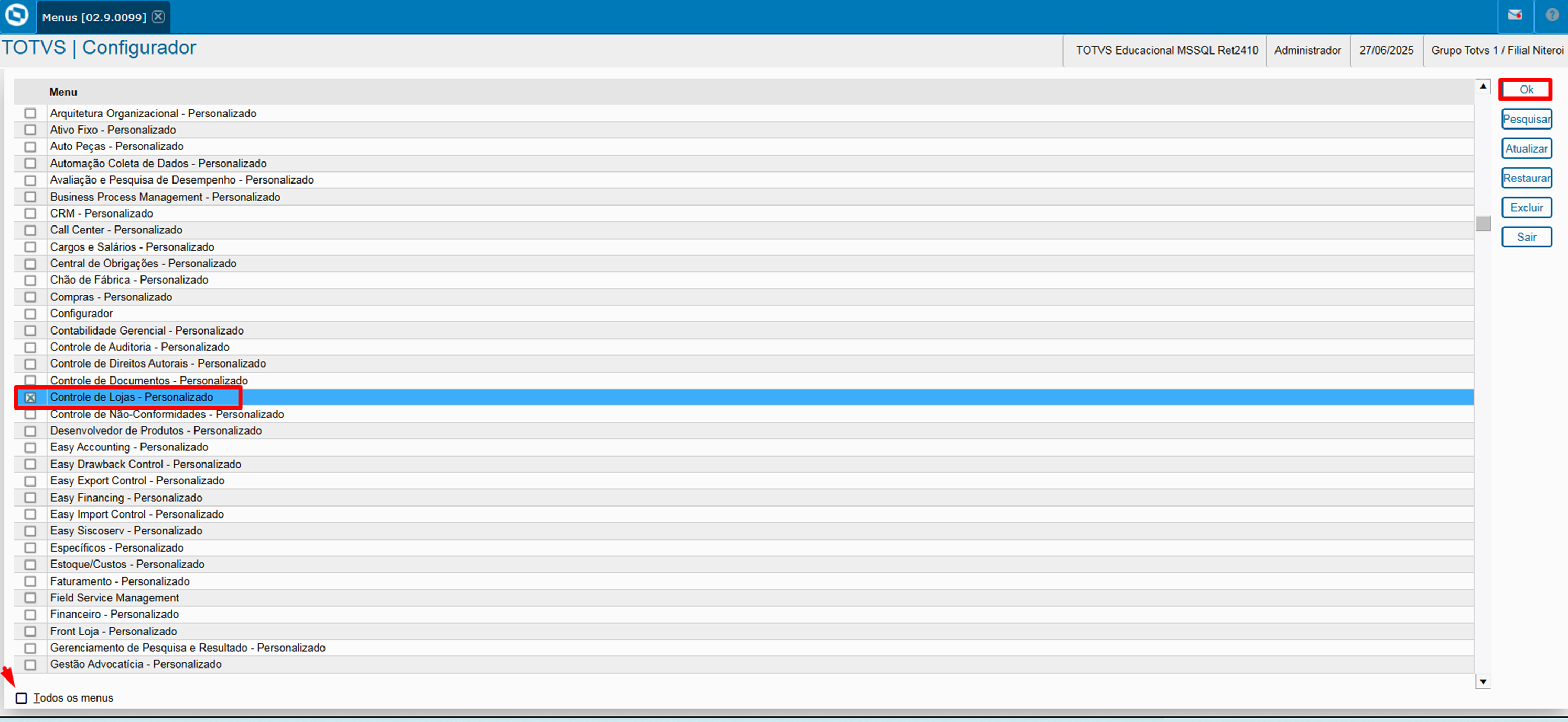
Task: Exit using the Sair button
Action: click(1526, 237)
